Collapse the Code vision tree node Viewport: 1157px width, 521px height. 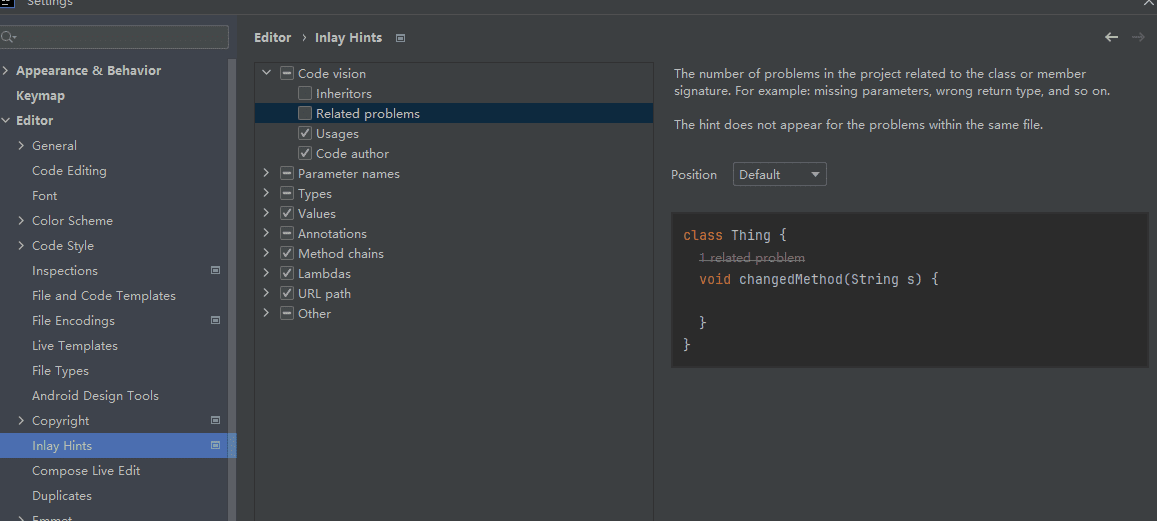click(x=266, y=73)
